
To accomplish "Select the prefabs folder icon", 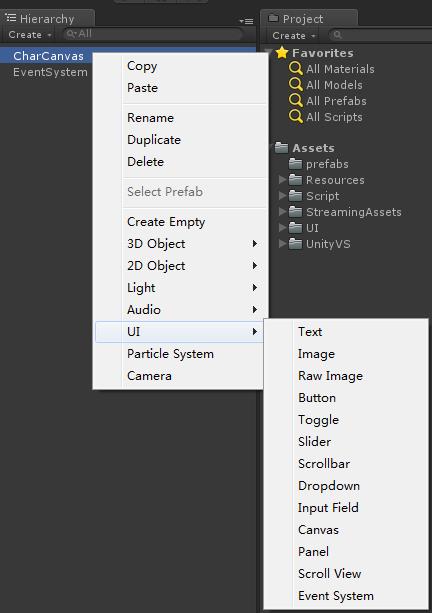I will pyautogui.click(x=295, y=163).
